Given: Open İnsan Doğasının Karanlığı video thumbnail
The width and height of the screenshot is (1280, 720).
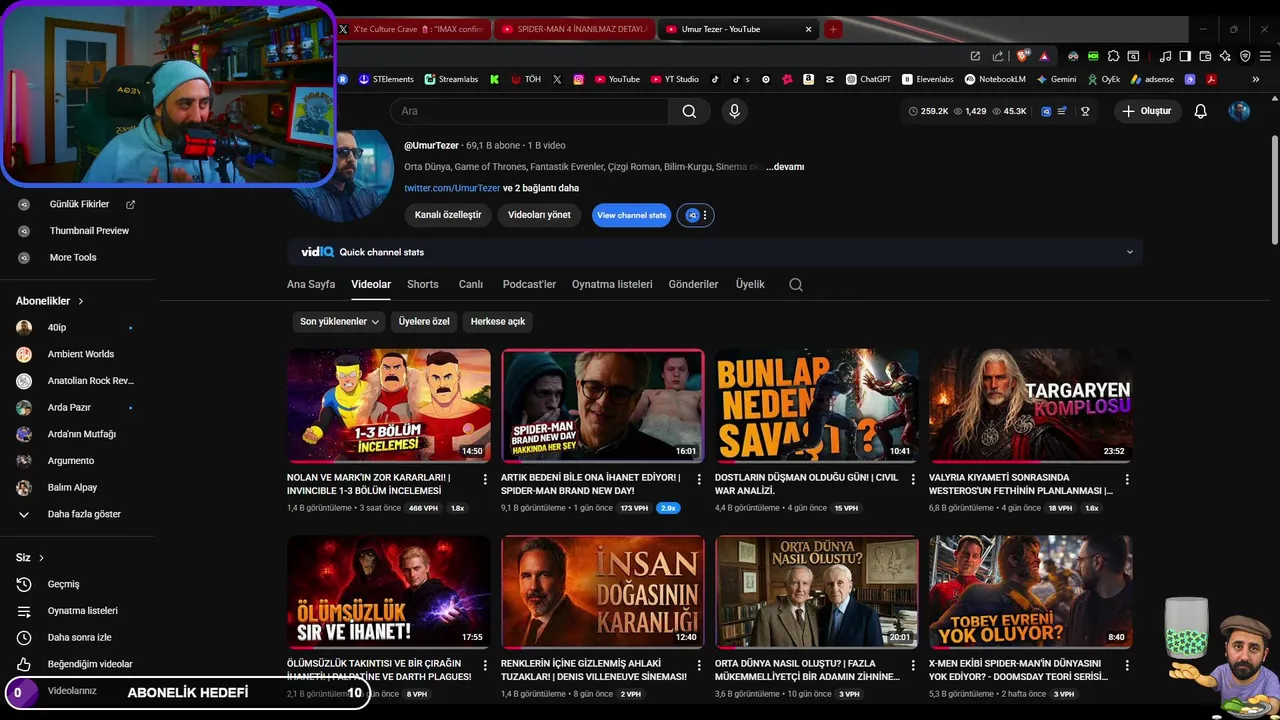Looking at the screenshot, I should click(602, 592).
